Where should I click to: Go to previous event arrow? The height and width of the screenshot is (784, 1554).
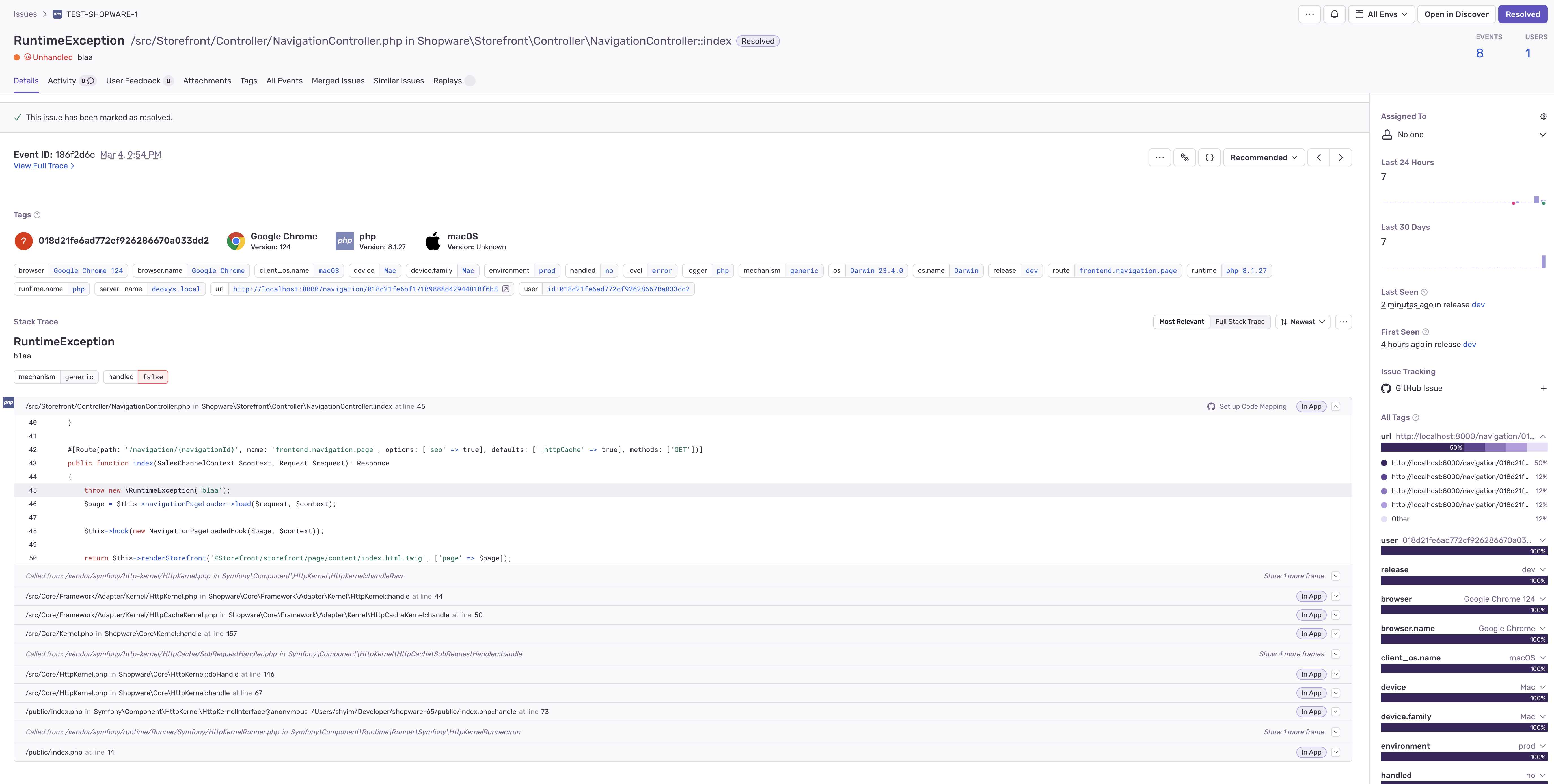coord(1319,157)
